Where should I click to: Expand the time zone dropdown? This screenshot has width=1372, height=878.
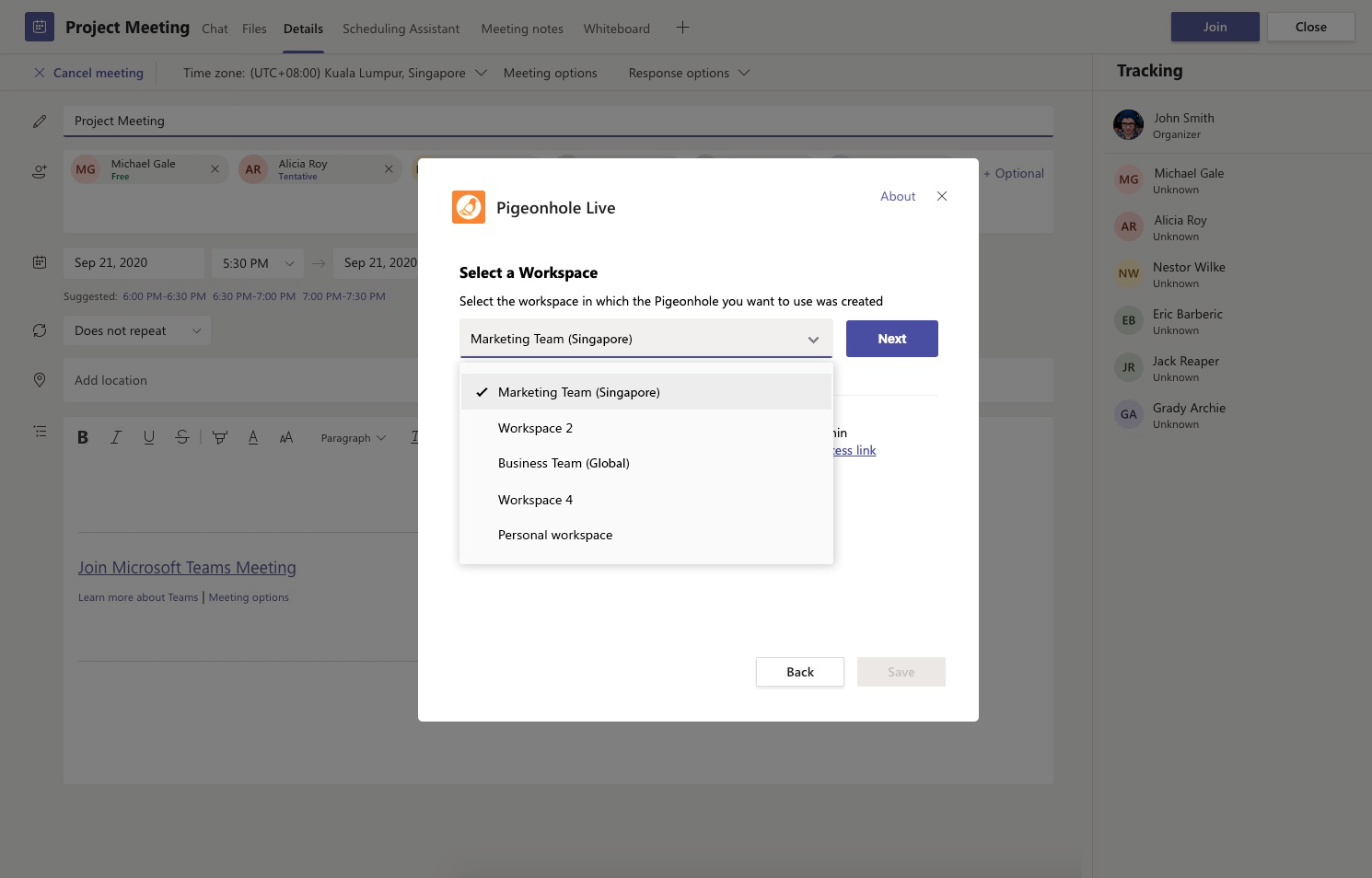481,73
